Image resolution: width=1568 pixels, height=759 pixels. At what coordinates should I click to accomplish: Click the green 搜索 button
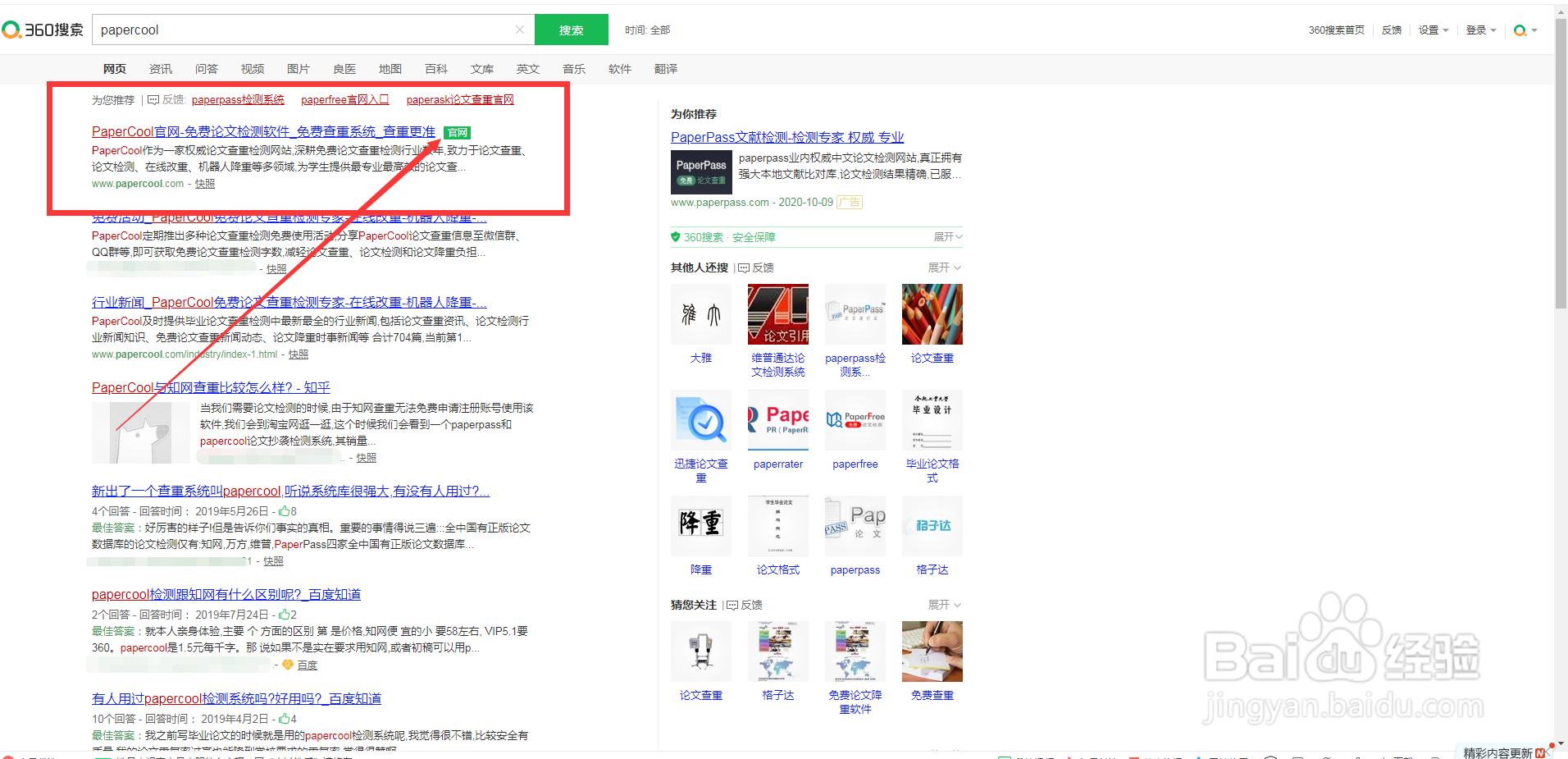point(571,30)
